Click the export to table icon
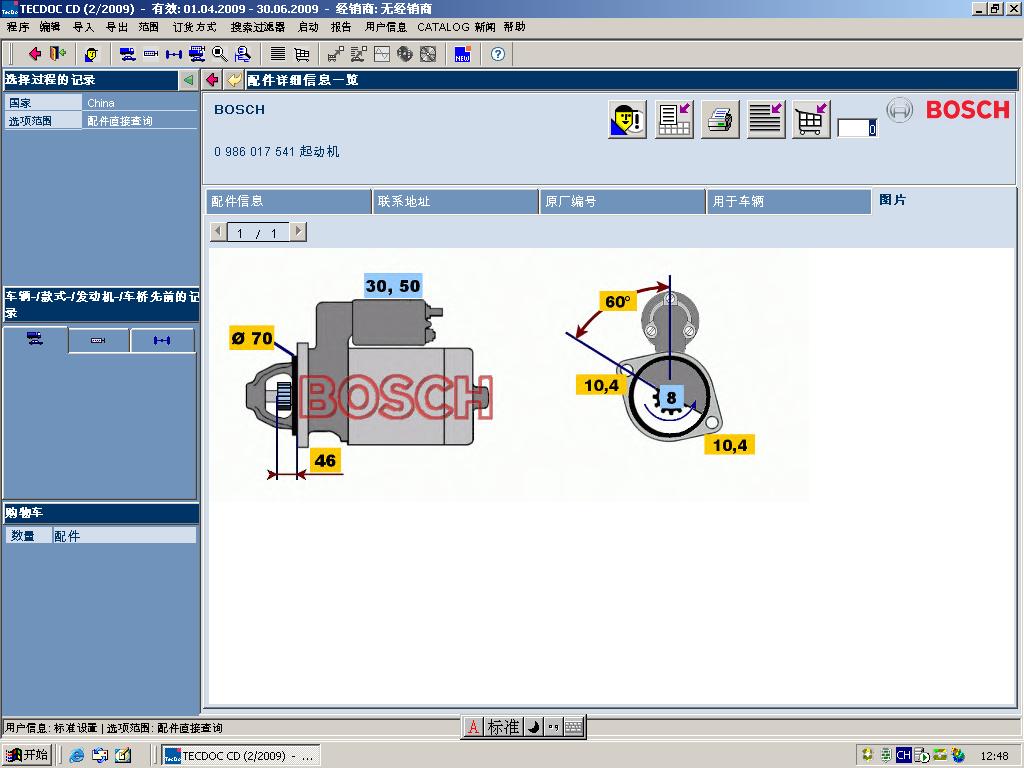The width and height of the screenshot is (1024, 768). 674,120
